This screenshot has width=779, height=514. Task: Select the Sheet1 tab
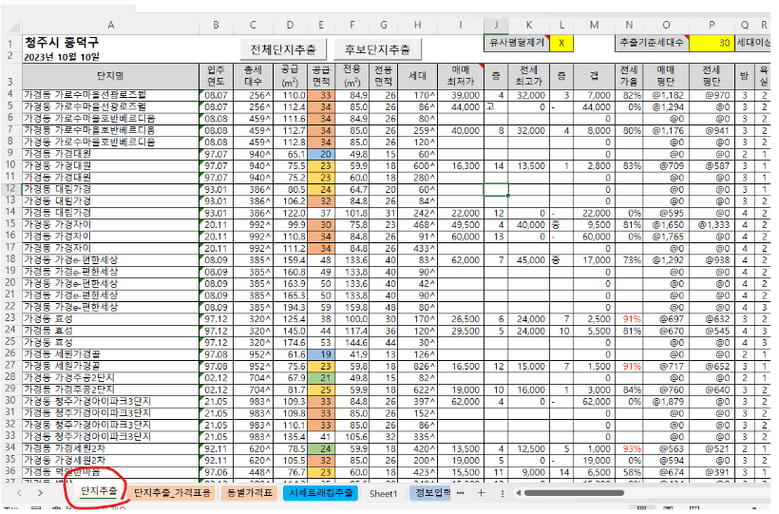click(x=383, y=494)
